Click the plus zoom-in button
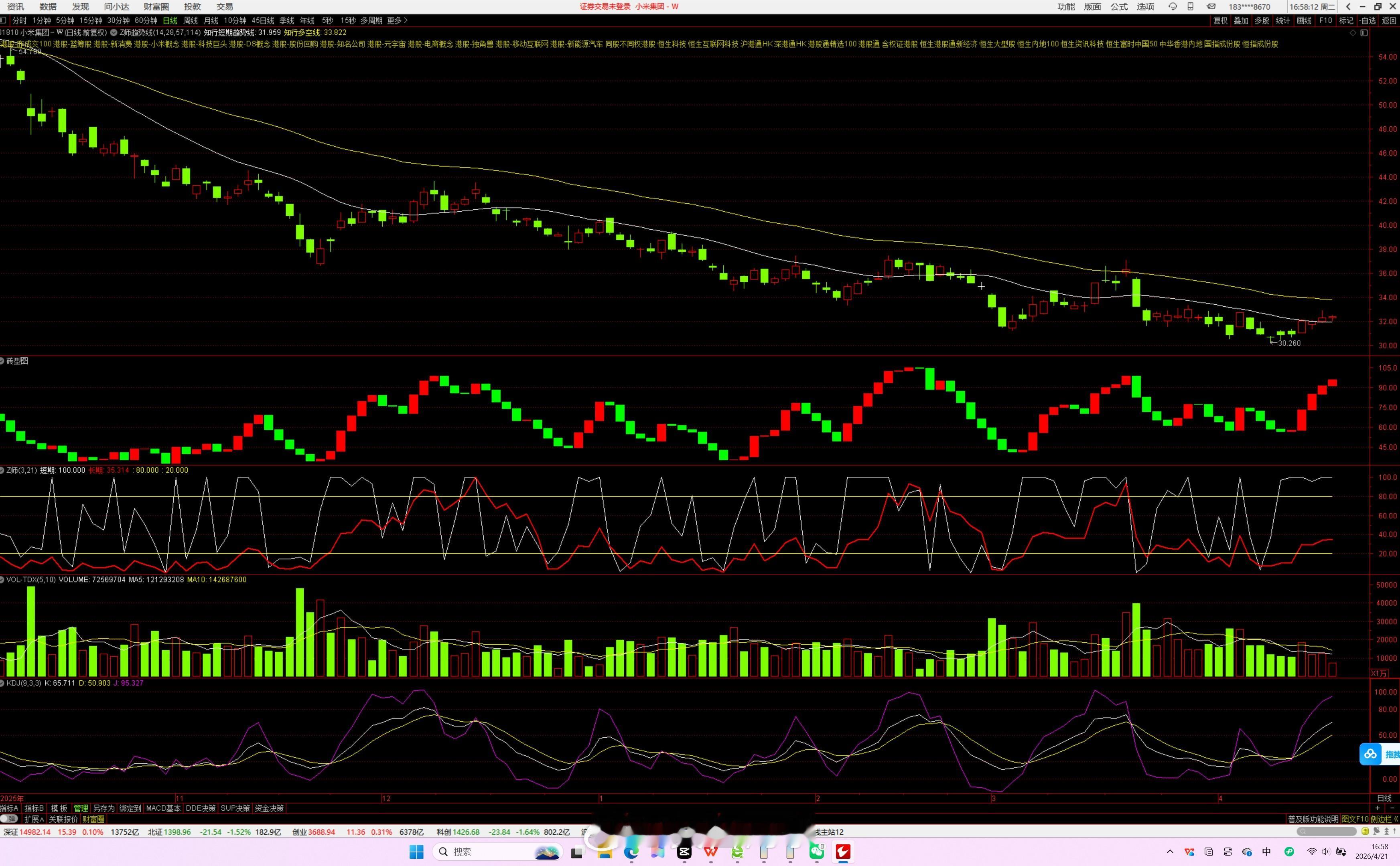This screenshot has height=866, width=1400. [1377, 808]
